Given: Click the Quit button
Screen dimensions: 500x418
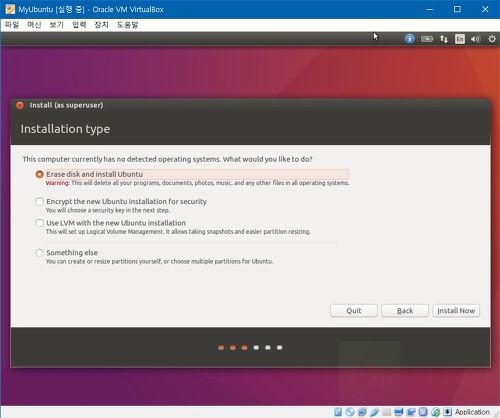Looking at the screenshot, I should (x=354, y=311).
